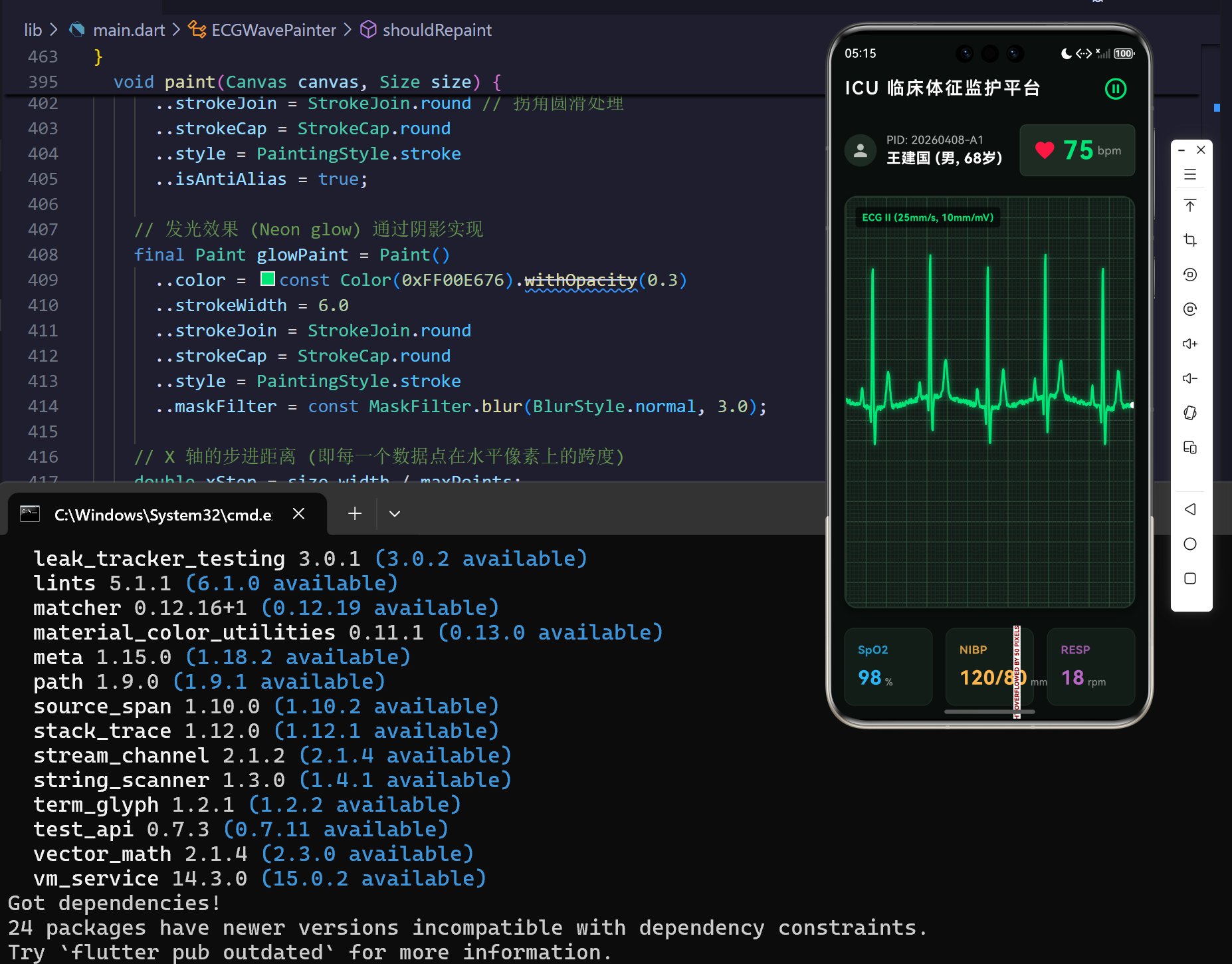Click the Dart file icon in breadcrumb
Image resolution: width=1232 pixels, height=964 pixels.
tap(78, 30)
